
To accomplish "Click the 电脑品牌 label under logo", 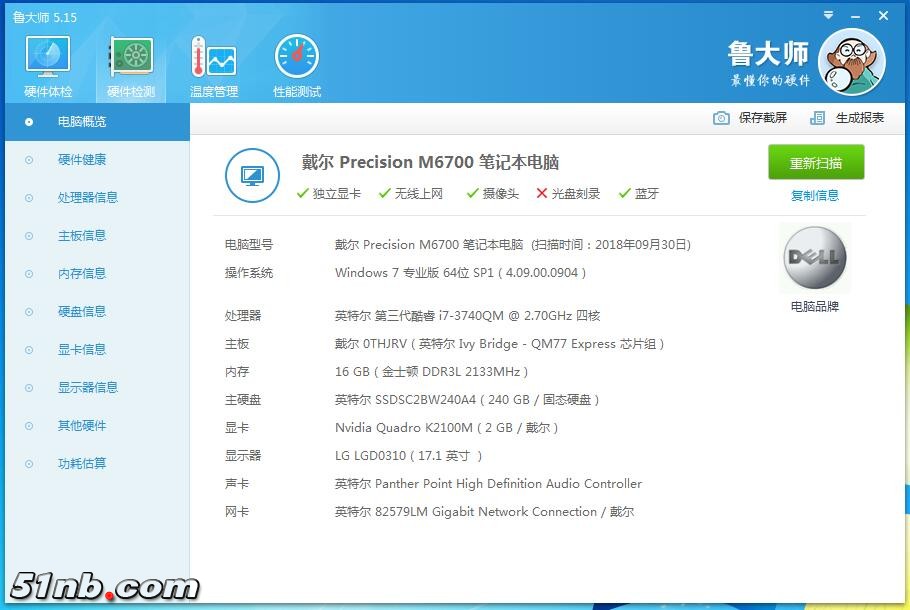I will click(x=815, y=306).
